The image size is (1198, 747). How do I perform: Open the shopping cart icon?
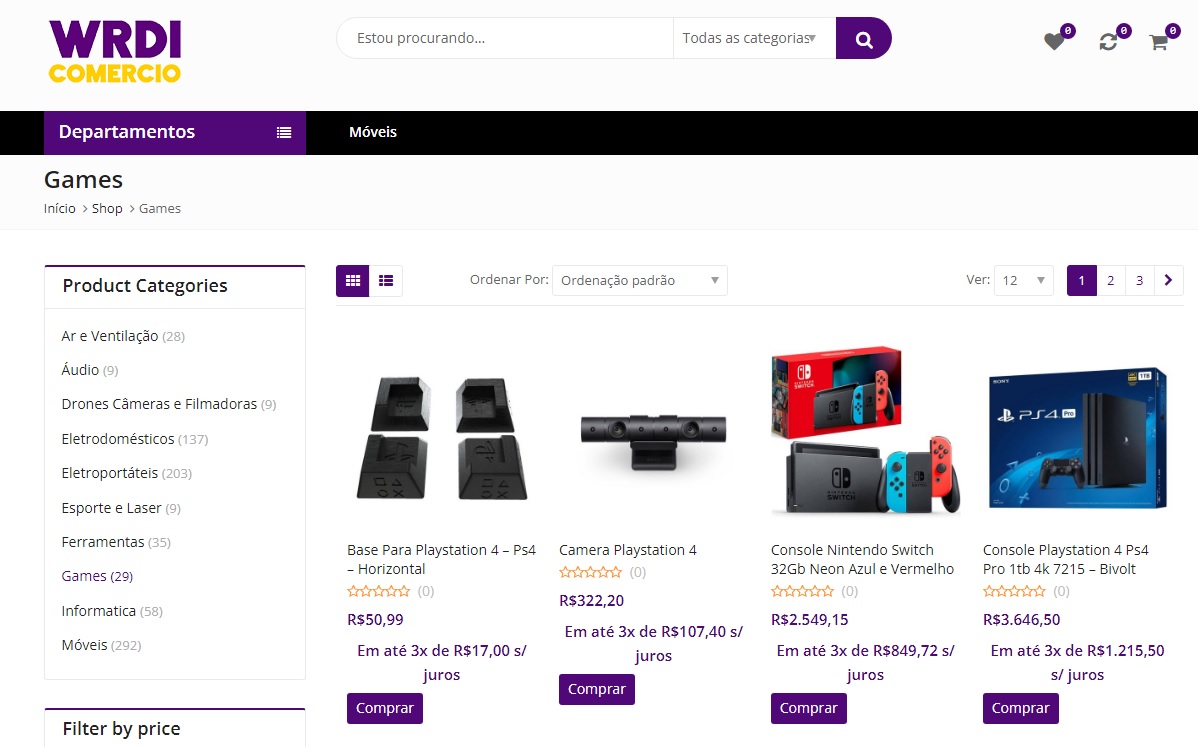[x=1158, y=42]
